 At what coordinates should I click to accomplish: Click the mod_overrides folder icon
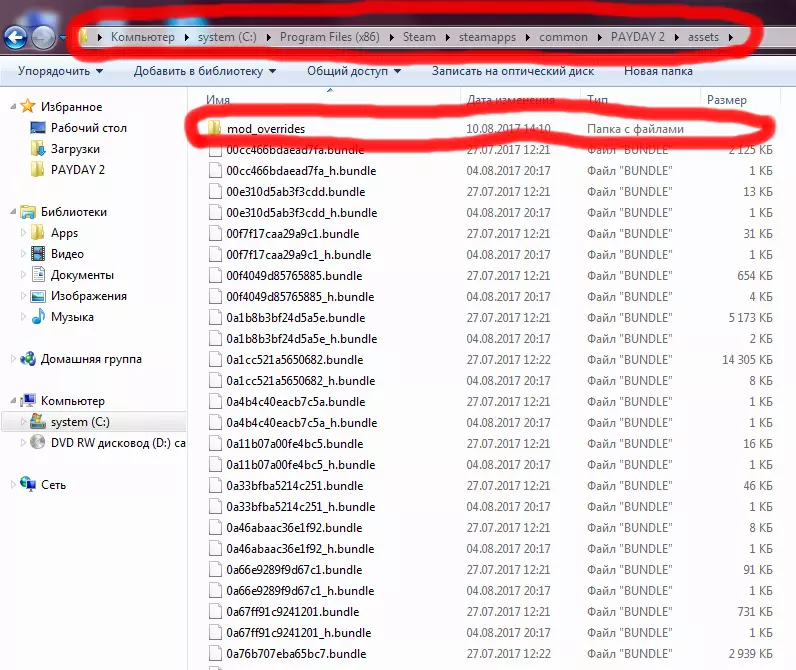point(215,128)
